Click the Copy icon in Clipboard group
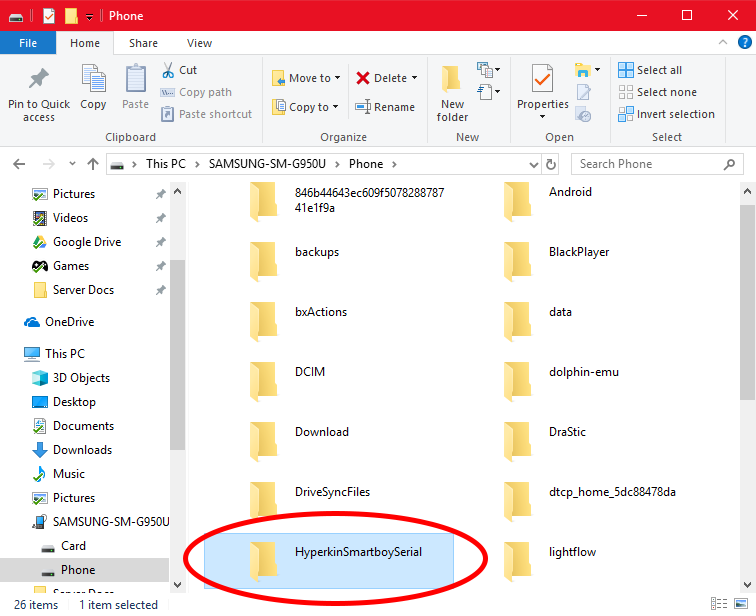The height and width of the screenshot is (616, 756). point(93,80)
